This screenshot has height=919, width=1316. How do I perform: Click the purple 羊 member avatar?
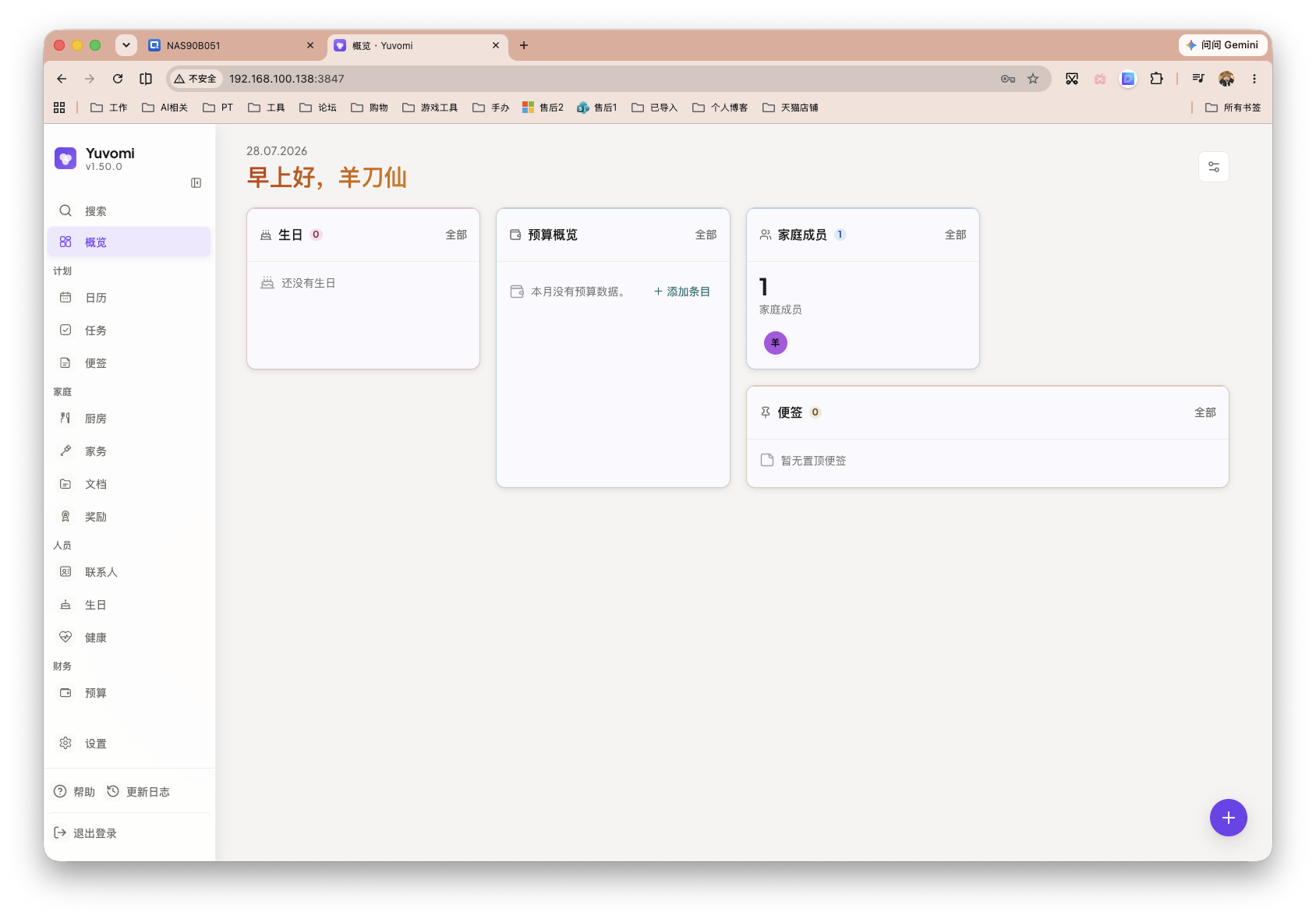[775, 342]
